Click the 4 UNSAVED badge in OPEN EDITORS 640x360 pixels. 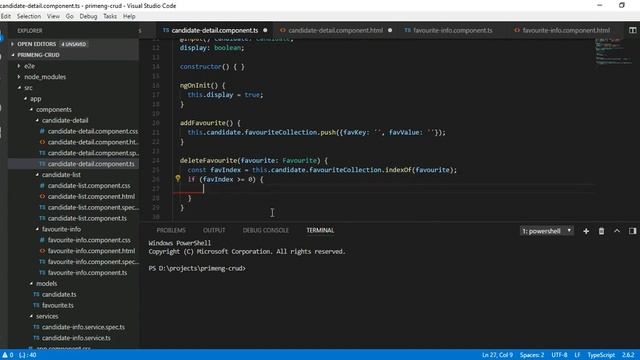[73, 44]
